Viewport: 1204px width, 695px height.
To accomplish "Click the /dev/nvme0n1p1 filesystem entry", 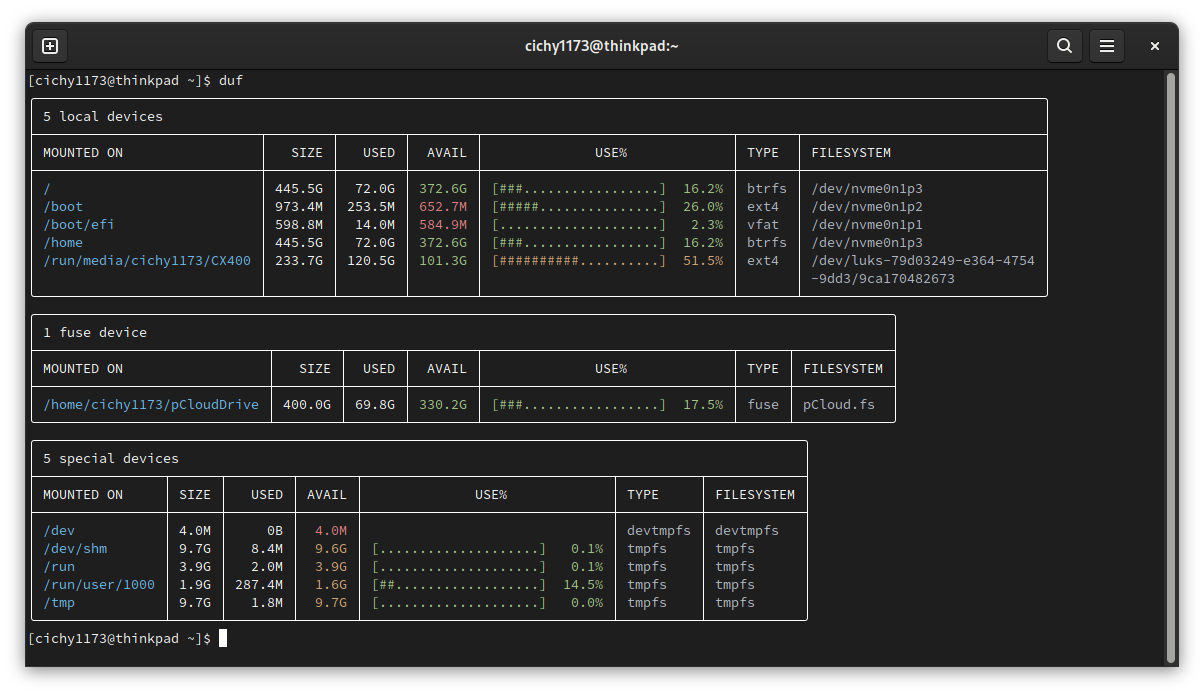I will [x=867, y=224].
